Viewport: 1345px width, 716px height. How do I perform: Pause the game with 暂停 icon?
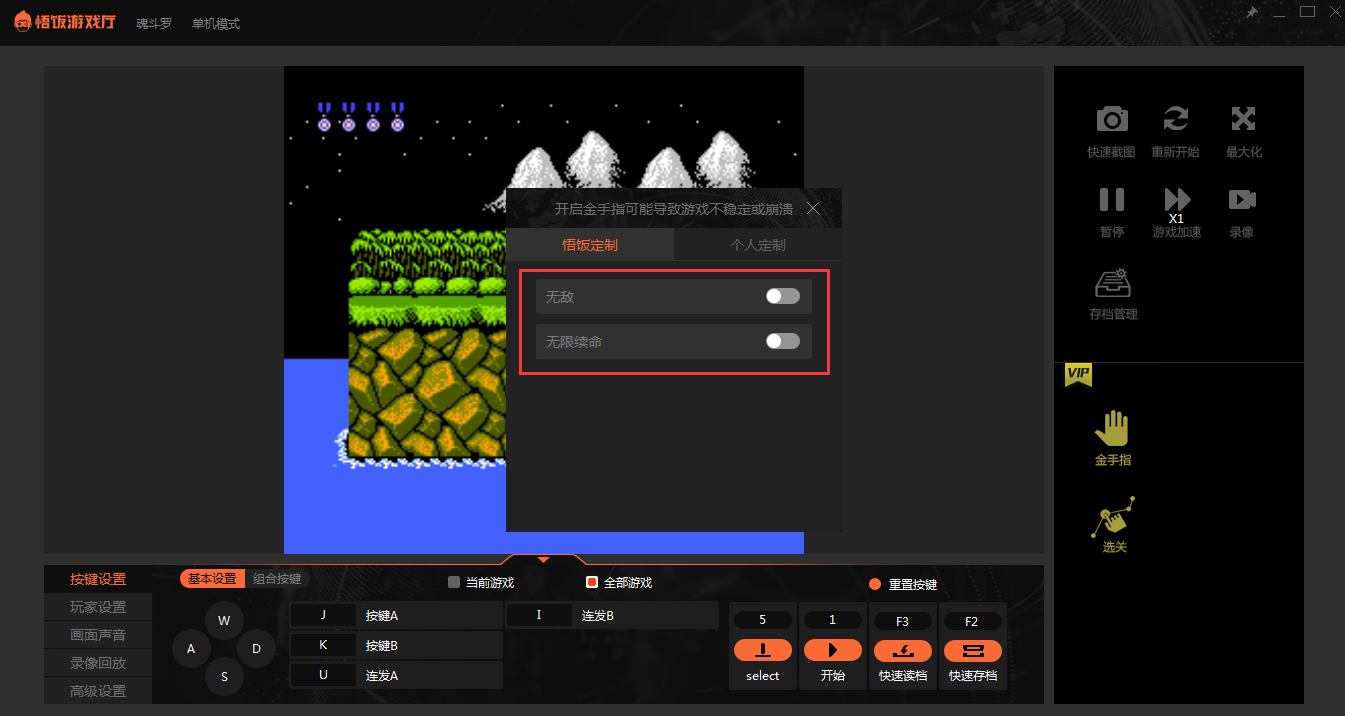click(x=1112, y=199)
